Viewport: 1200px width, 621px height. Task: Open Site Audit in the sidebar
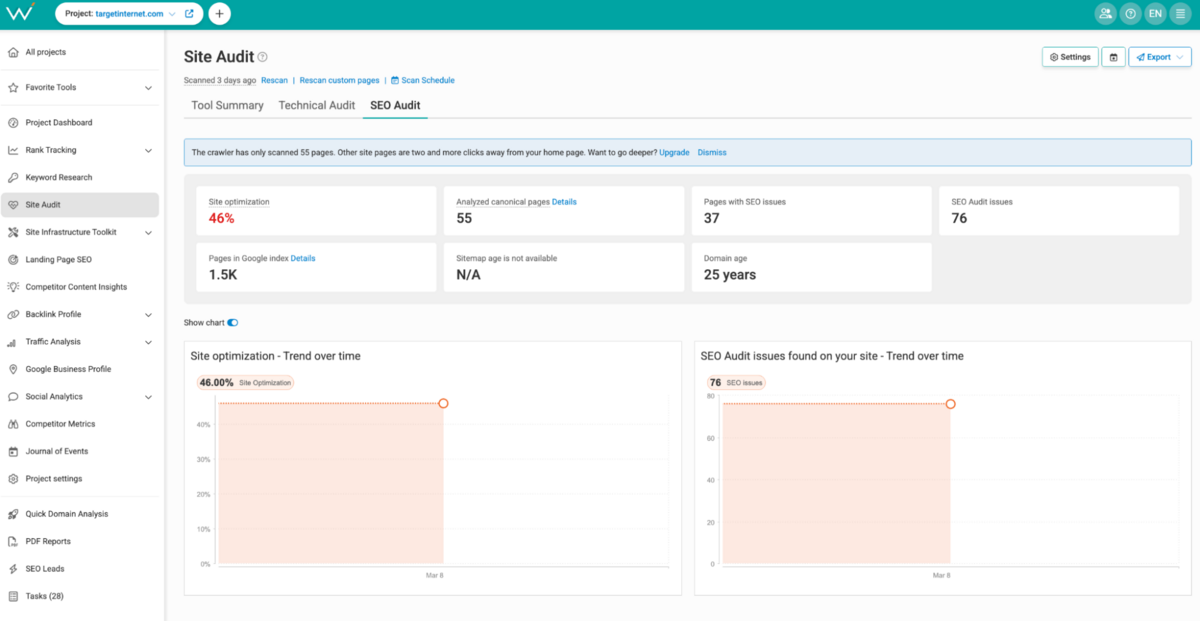pyautogui.click(x=80, y=205)
